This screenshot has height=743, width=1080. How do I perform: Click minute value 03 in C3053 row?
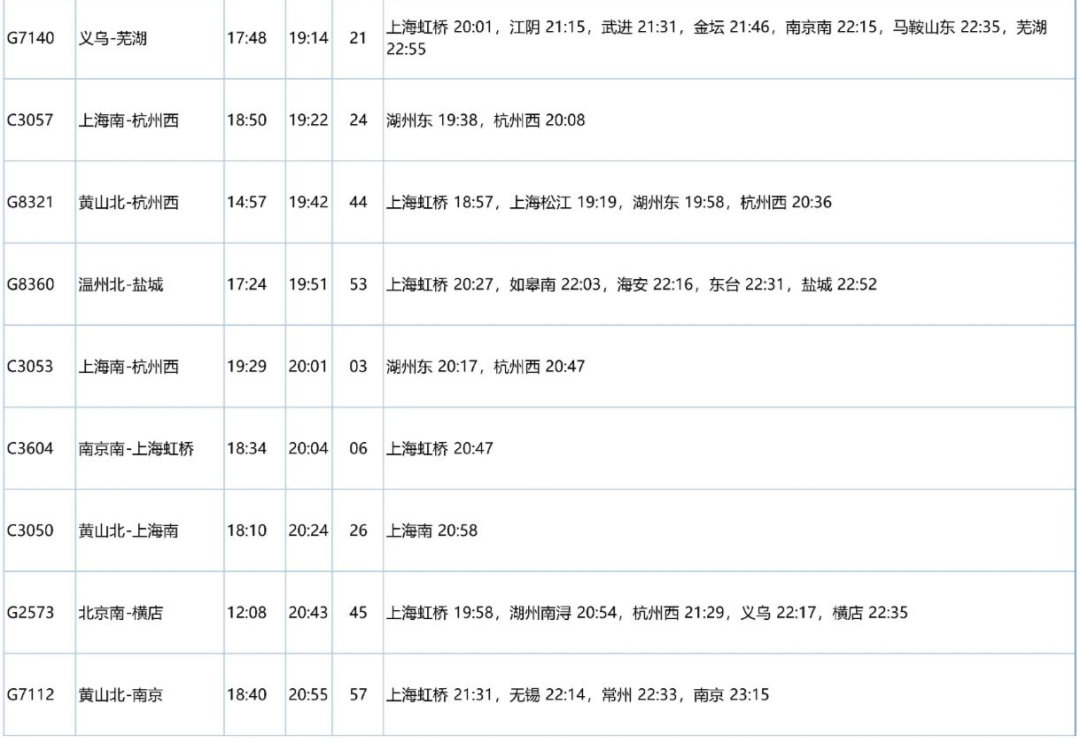click(357, 366)
